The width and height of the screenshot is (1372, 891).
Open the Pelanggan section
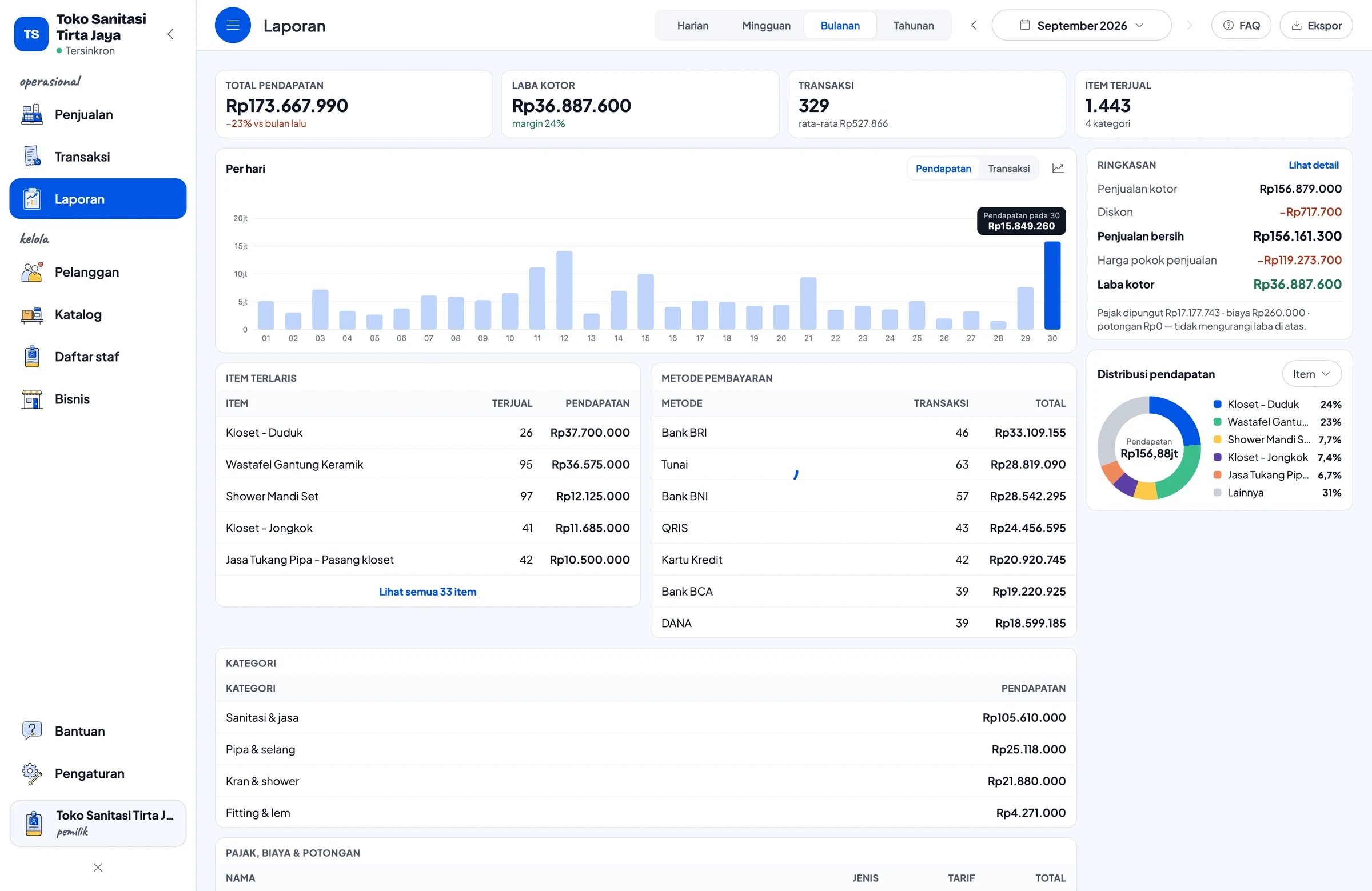click(98, 272)
